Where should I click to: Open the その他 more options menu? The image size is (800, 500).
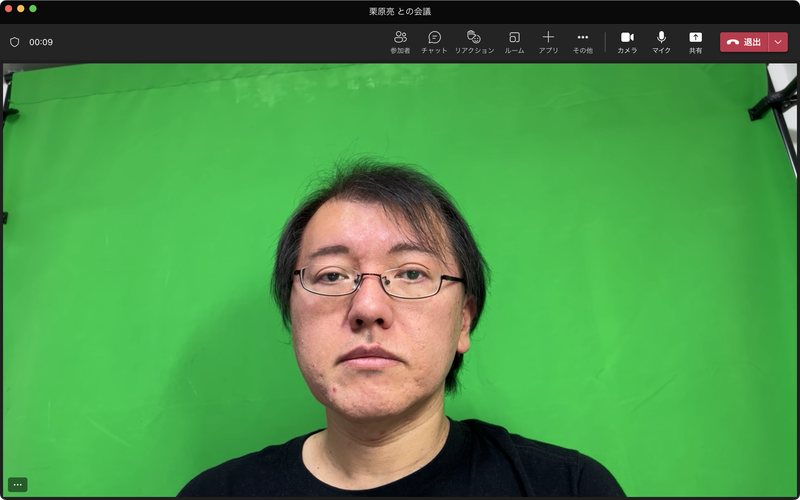tap(583, 42)
